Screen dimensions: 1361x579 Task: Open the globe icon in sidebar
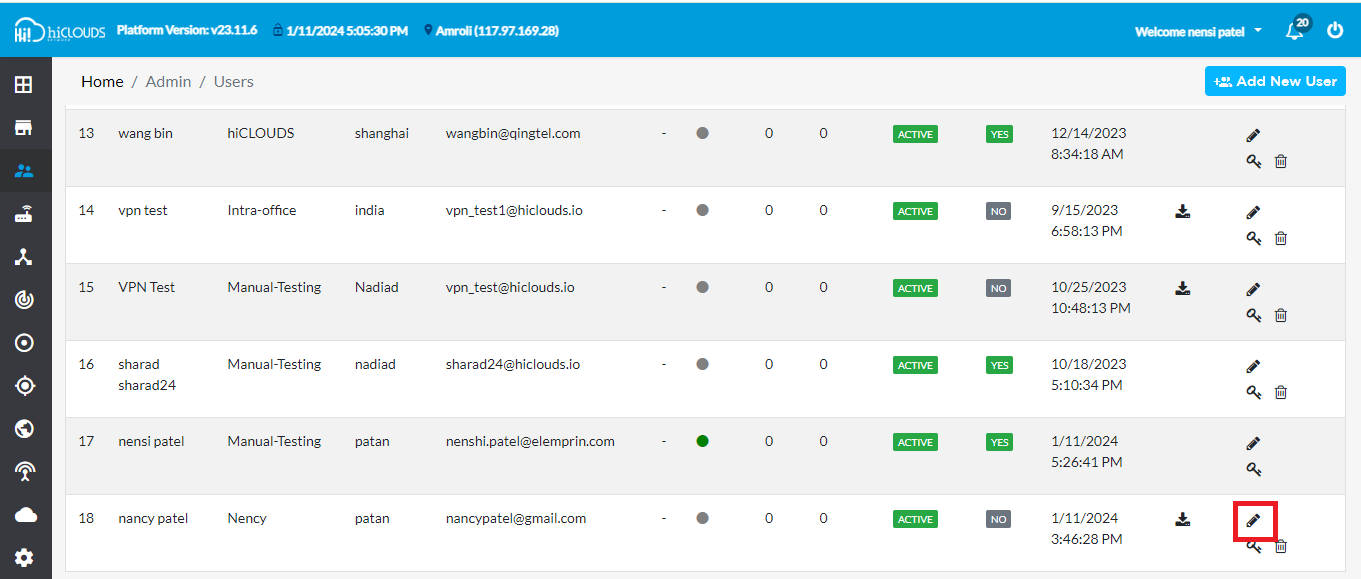24,429
